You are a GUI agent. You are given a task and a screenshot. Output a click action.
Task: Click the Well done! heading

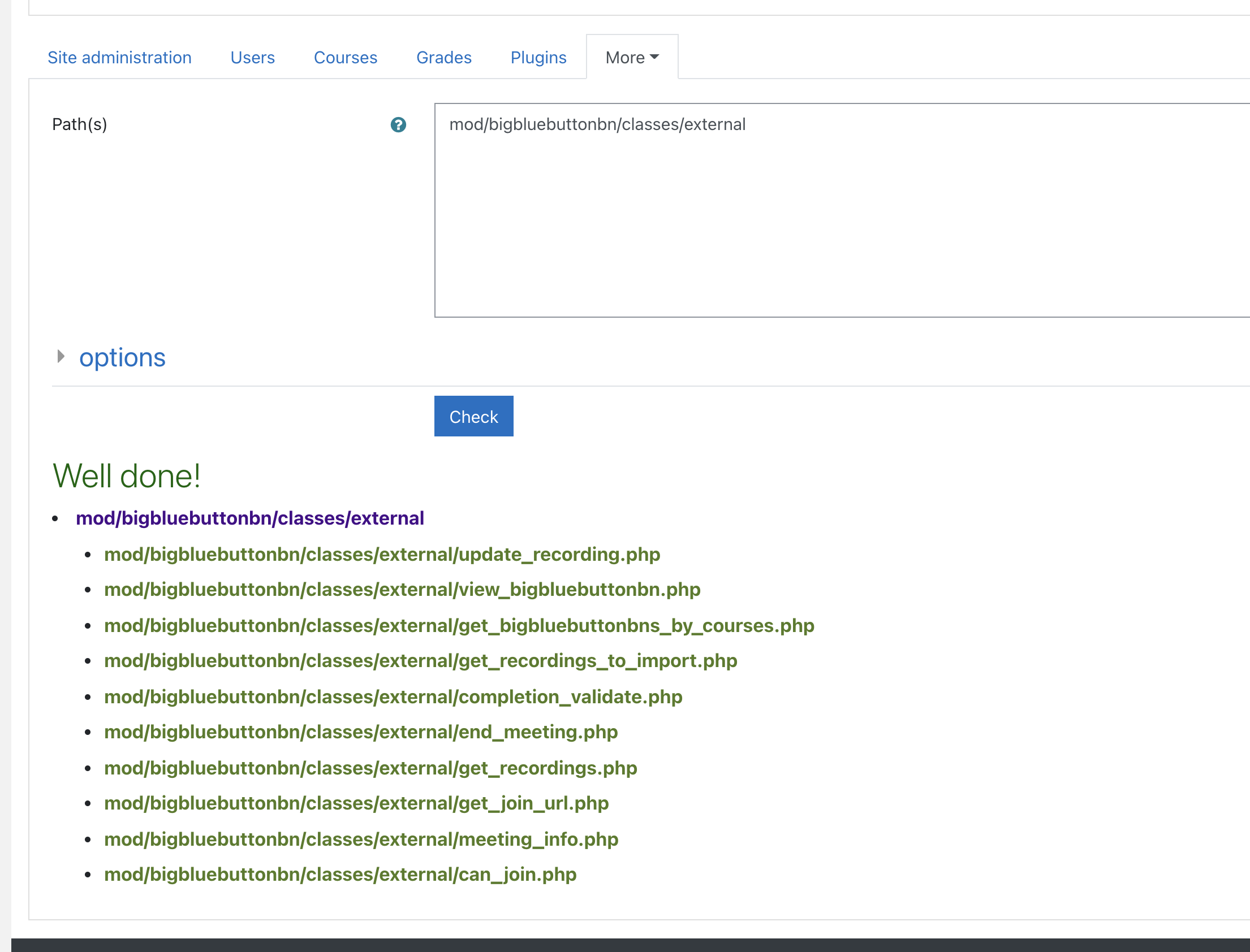127,476
